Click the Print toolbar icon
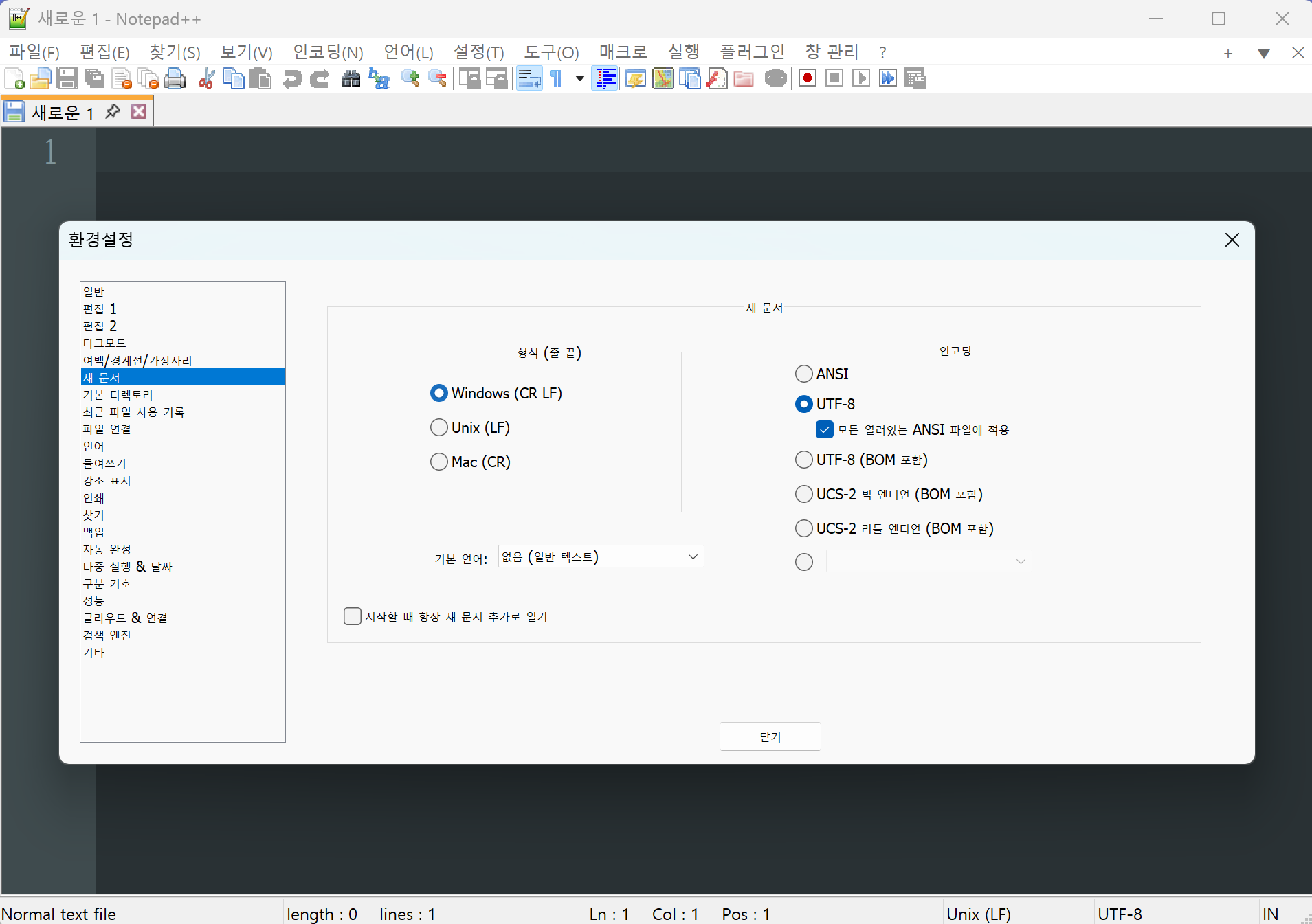Image resolution: width=1312 pixels, height=924 pixels. tap(175, 79)
